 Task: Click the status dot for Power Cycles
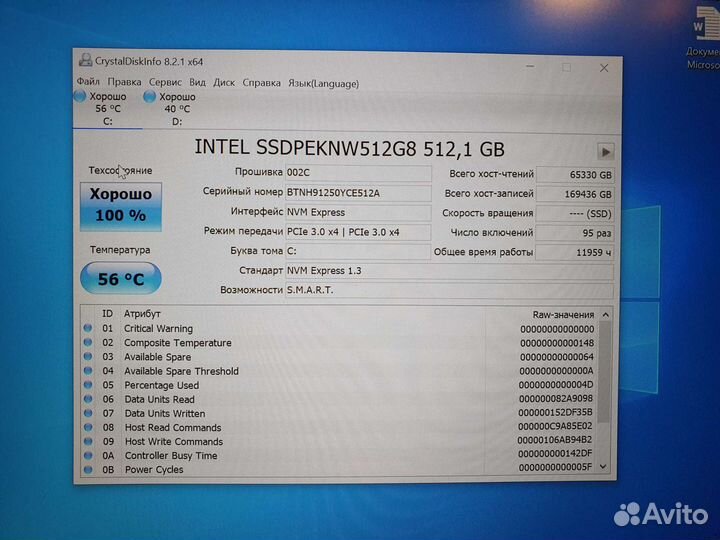(88, 469)
